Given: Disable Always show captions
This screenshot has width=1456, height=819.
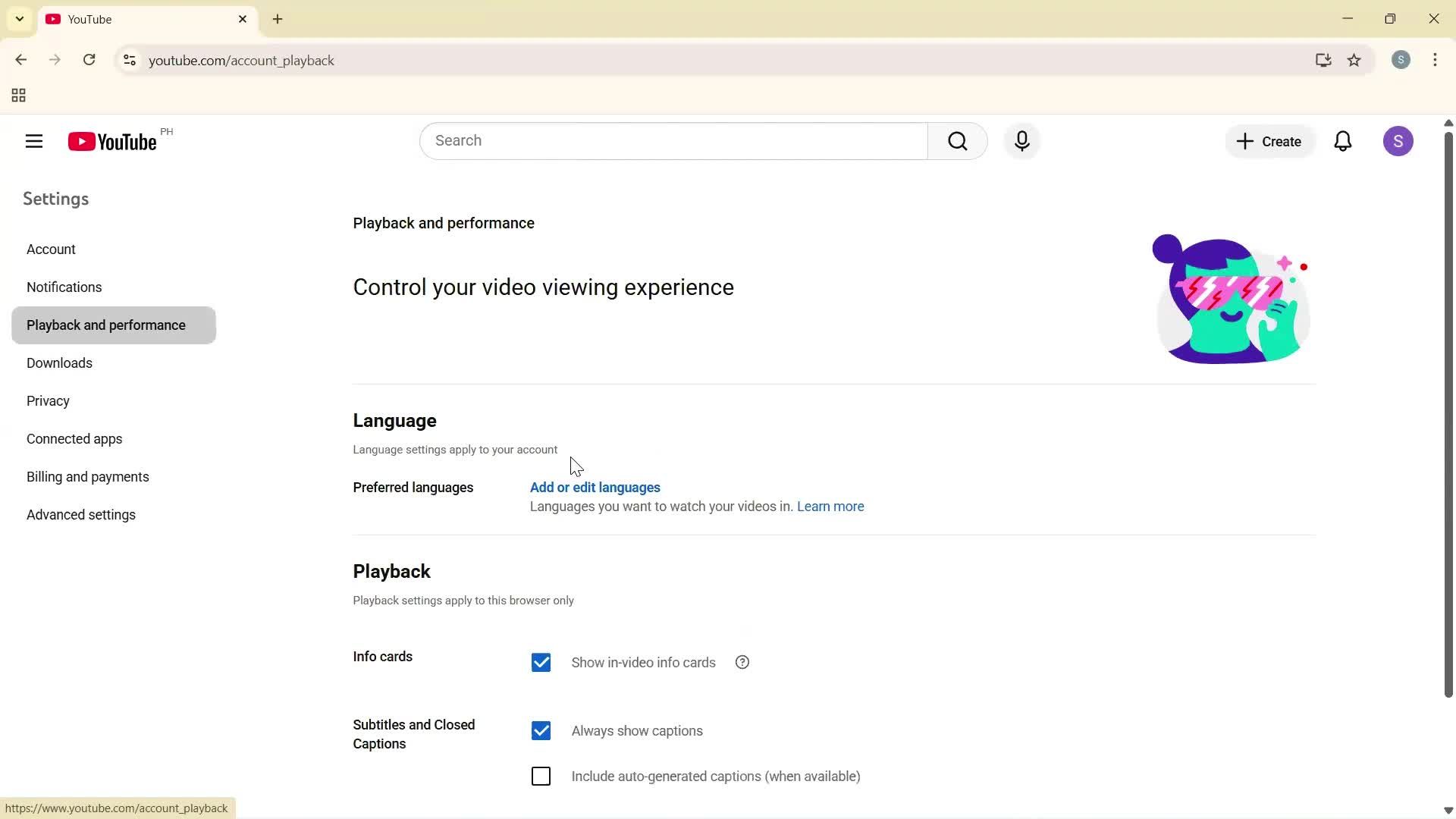Looking at the screenshot, I should click(x=541, y=730).
